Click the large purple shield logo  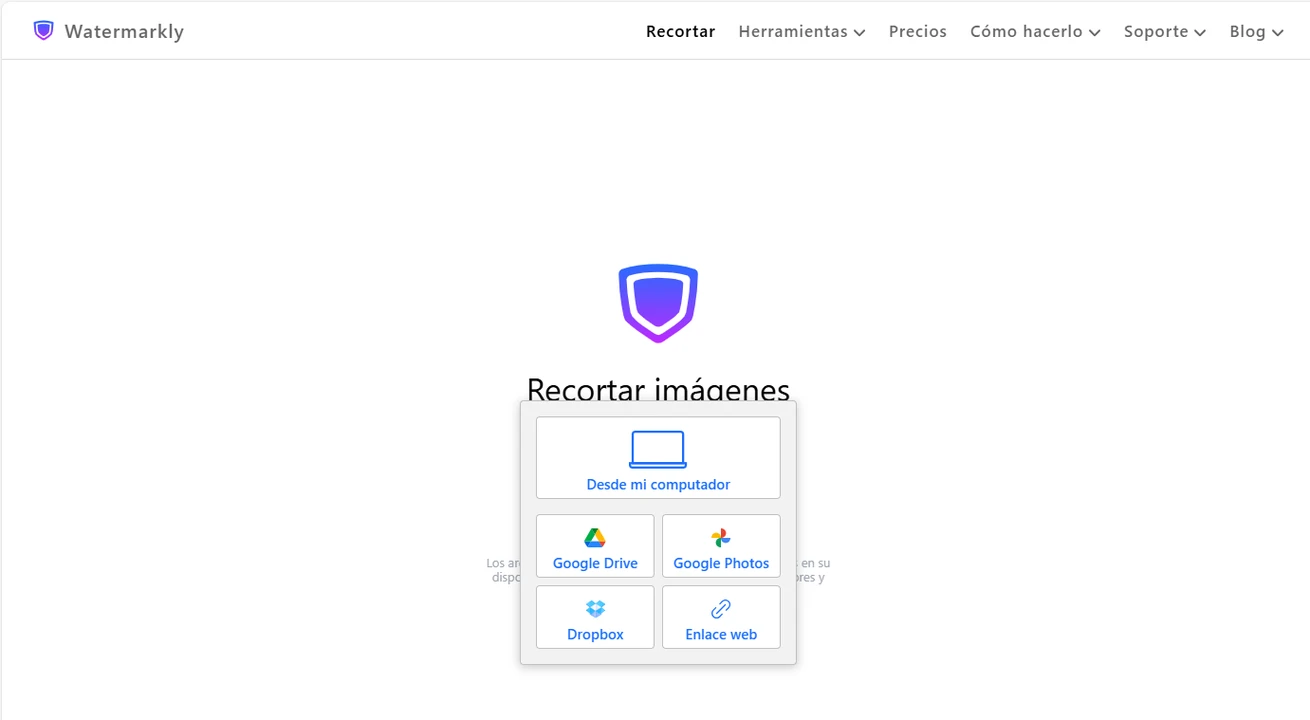(658, 303)
